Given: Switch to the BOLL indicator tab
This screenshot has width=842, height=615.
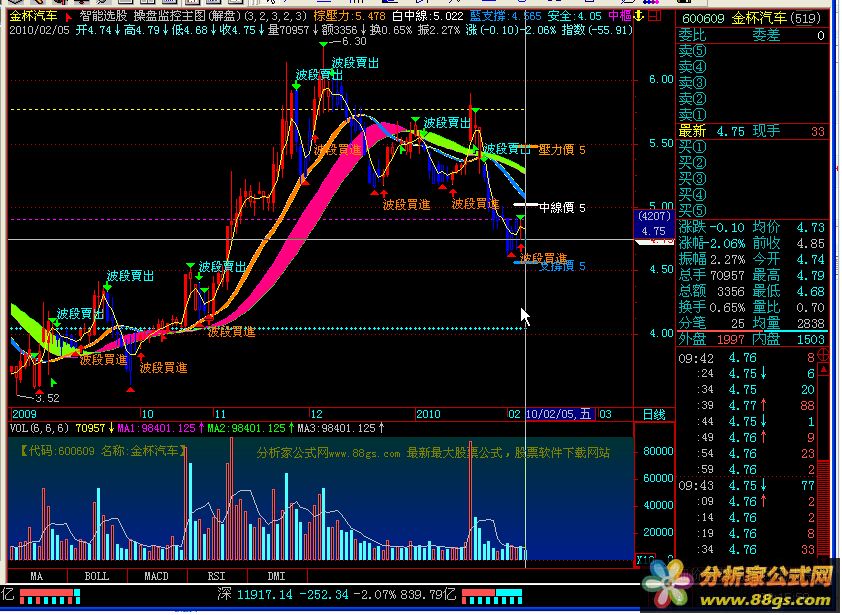Looking at the screenshot, I should click(x=97, y=576).
